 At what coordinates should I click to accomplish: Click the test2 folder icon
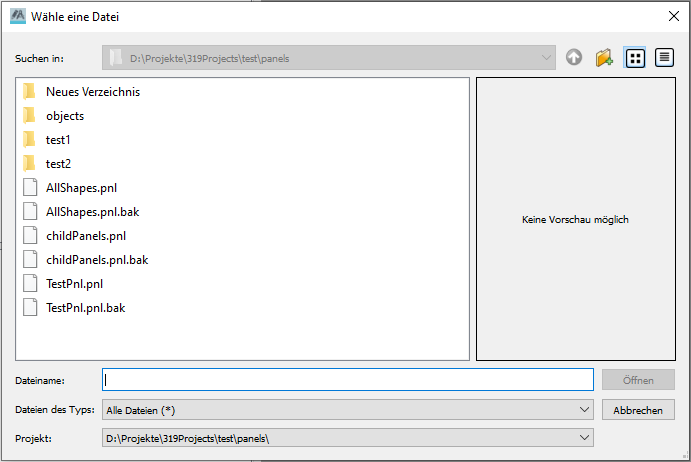click(29, 164)
